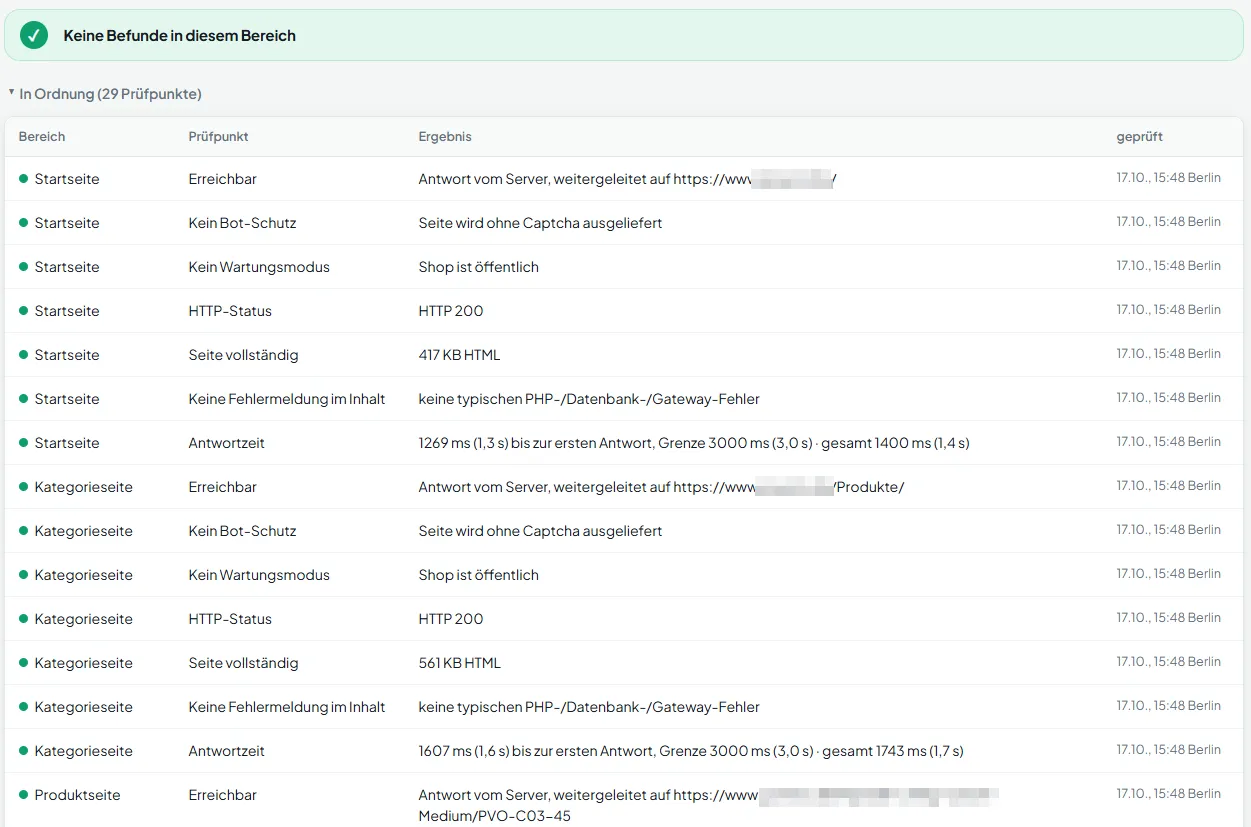This screenshot has height=827, width=1251.
Task: Click "HTTP 200" in the Startseite row
Action: [451, 311]
